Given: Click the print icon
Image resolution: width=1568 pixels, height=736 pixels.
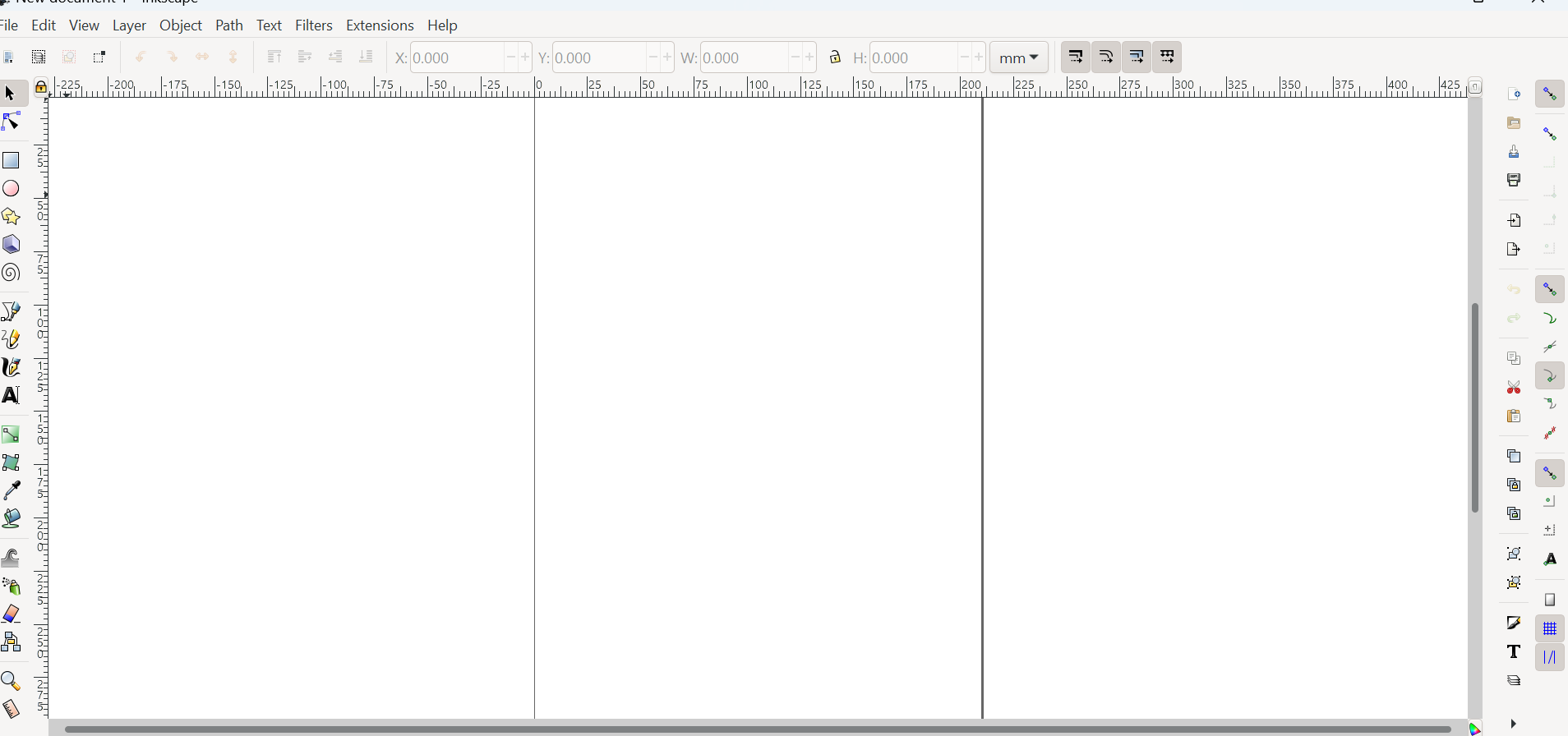Looking at the screenshot, I should (1514, 181).
